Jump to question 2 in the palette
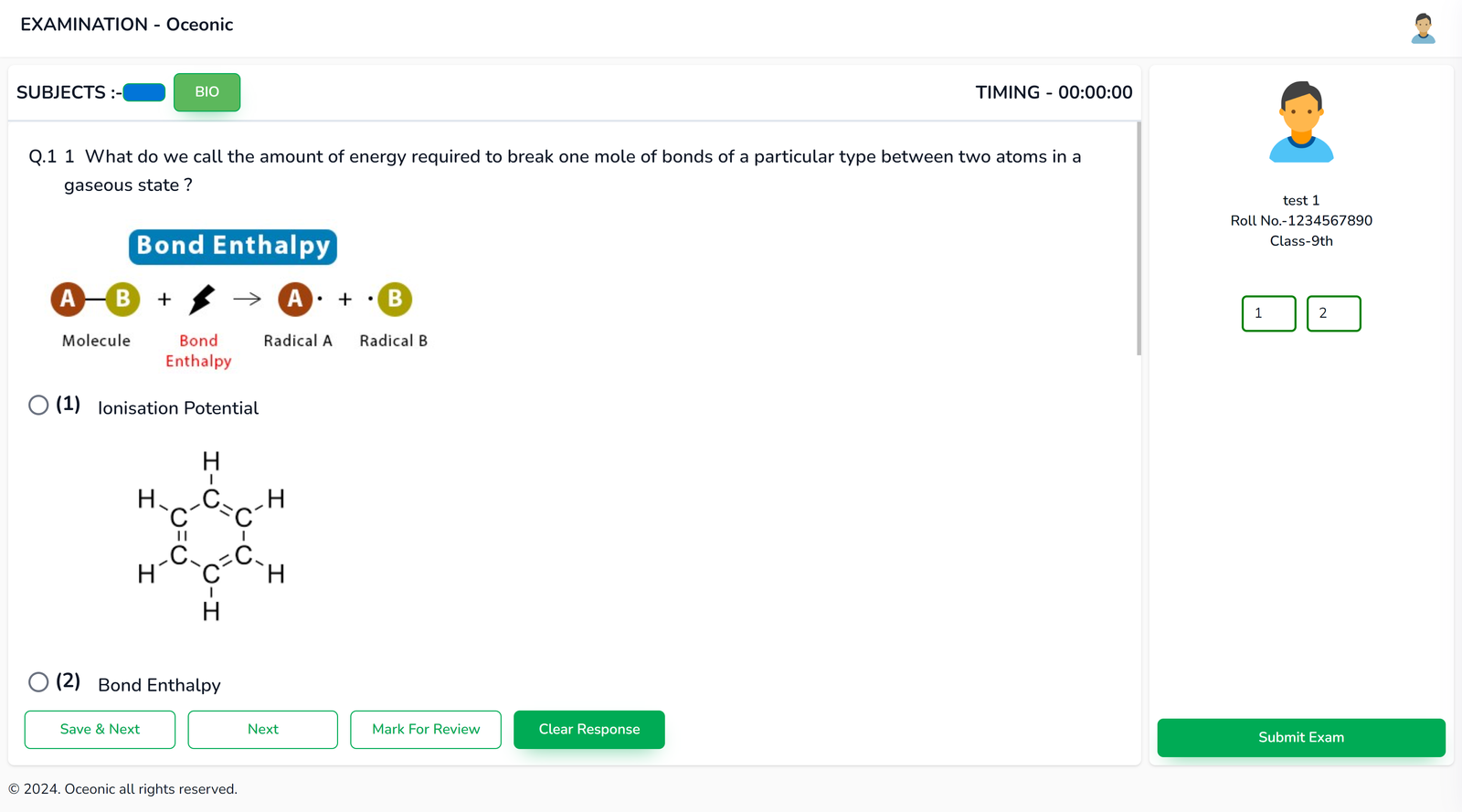The width and height of the screenshot is (1462, 812). tap(1333, 313)
